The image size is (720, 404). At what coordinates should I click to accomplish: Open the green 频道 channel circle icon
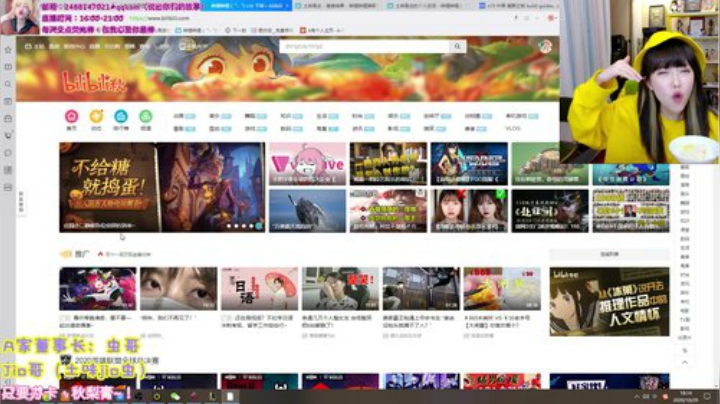click(x=146, y=116)
